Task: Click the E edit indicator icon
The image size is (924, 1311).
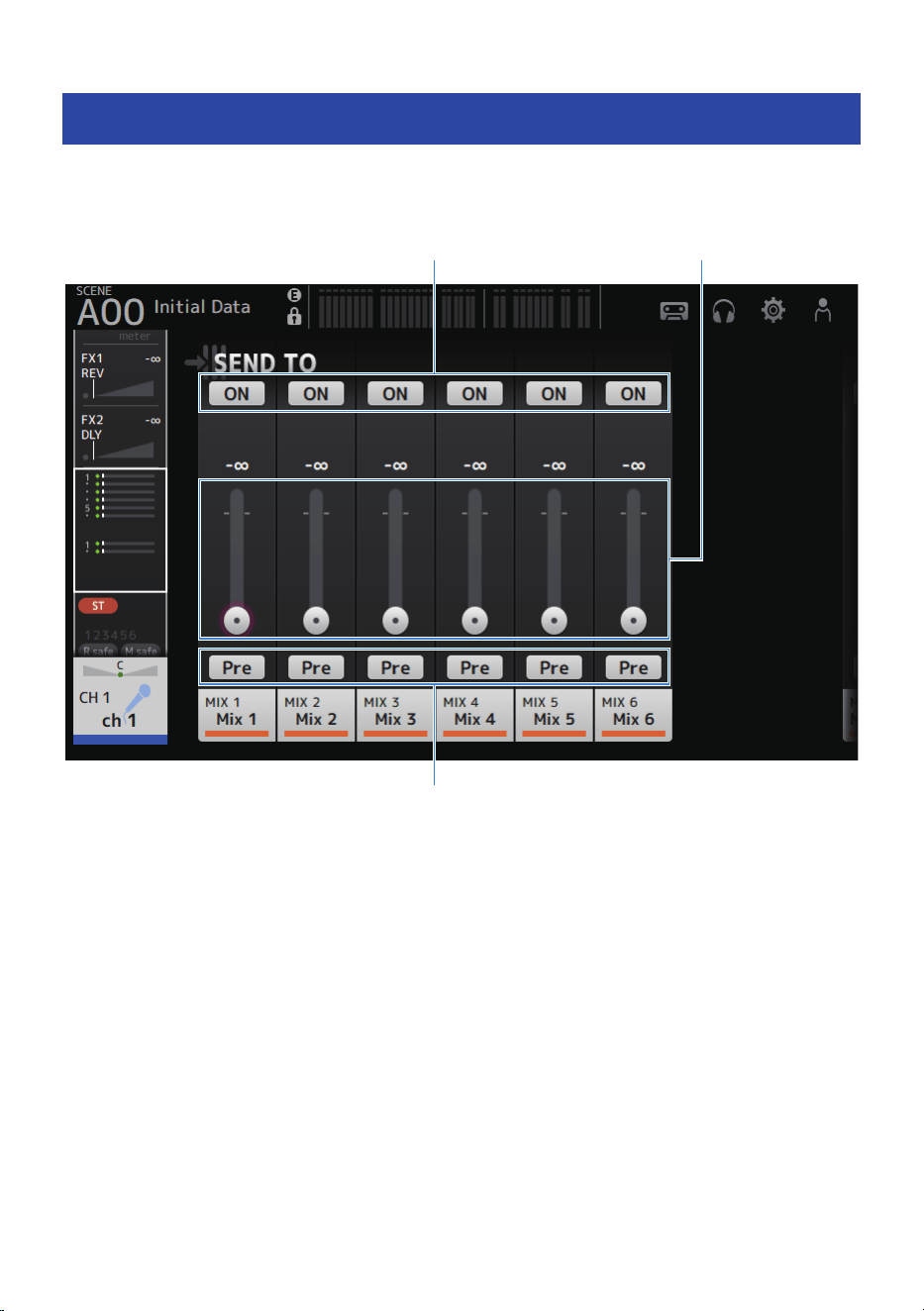Action: (x=294, y=295)
